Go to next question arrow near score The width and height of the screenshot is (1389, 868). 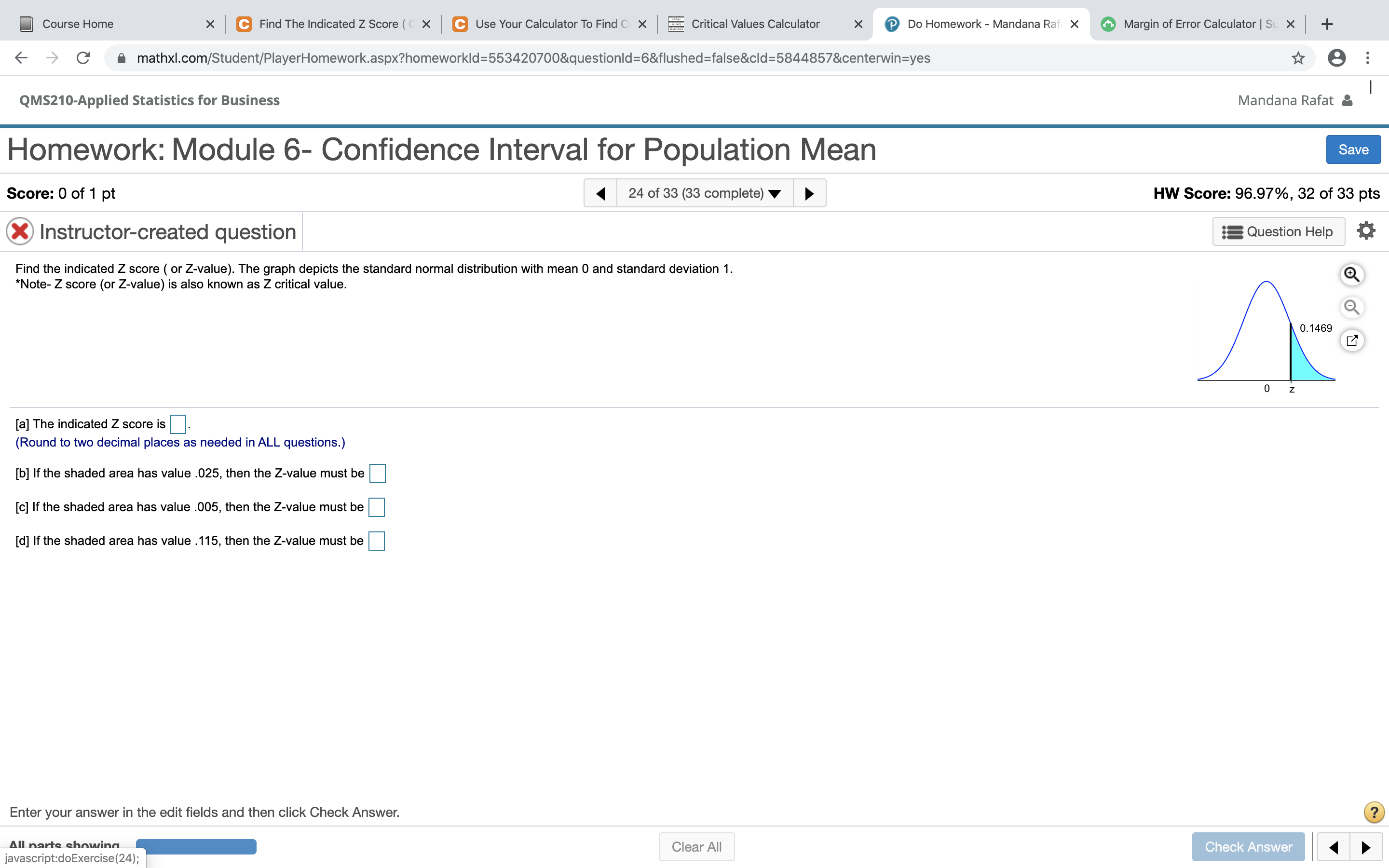(x=809, y=193)
